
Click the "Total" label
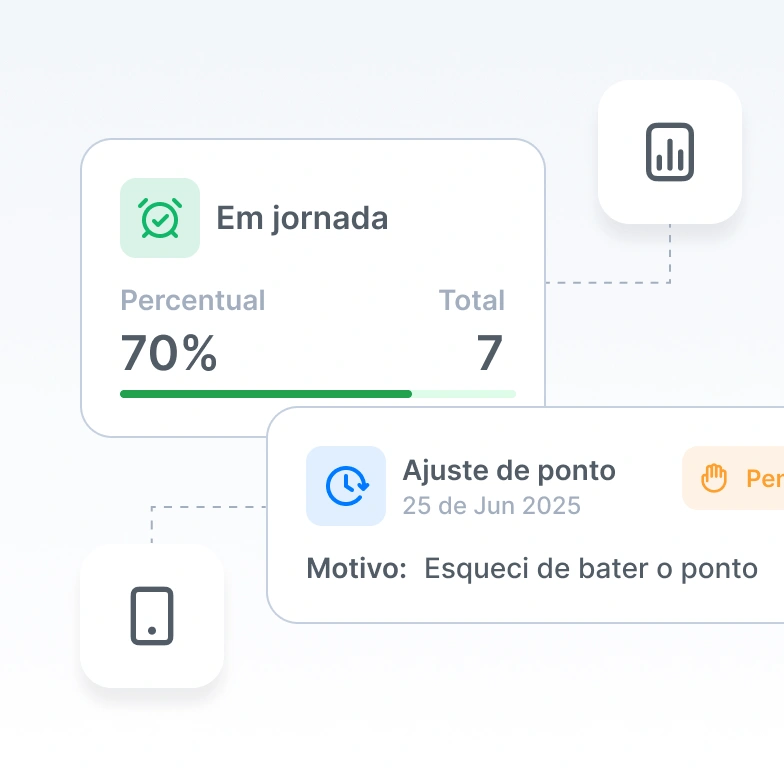click(472, 300)
